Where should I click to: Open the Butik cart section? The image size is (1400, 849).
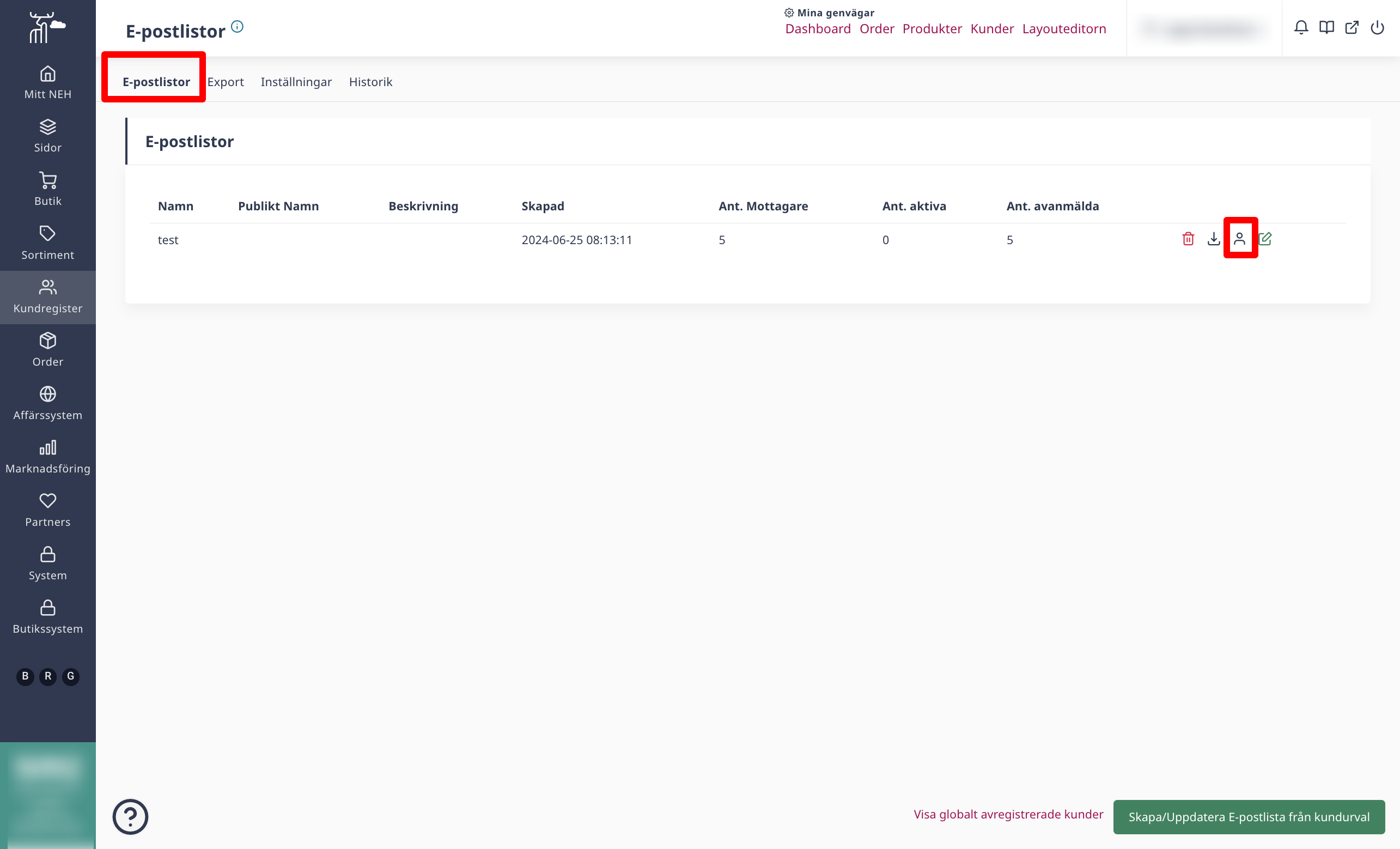(48, 190)
